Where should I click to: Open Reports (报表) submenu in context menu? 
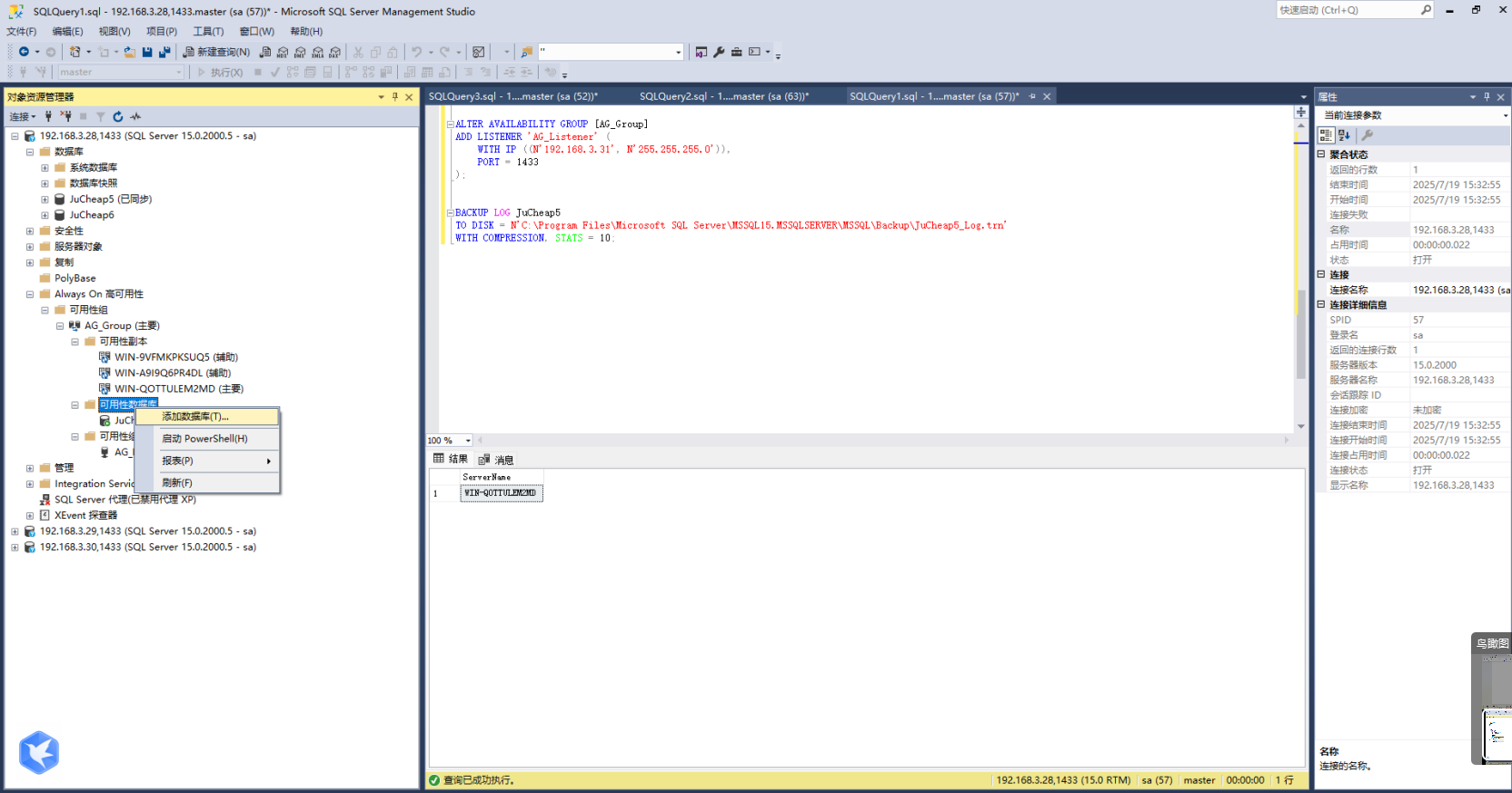click(207, 461)
